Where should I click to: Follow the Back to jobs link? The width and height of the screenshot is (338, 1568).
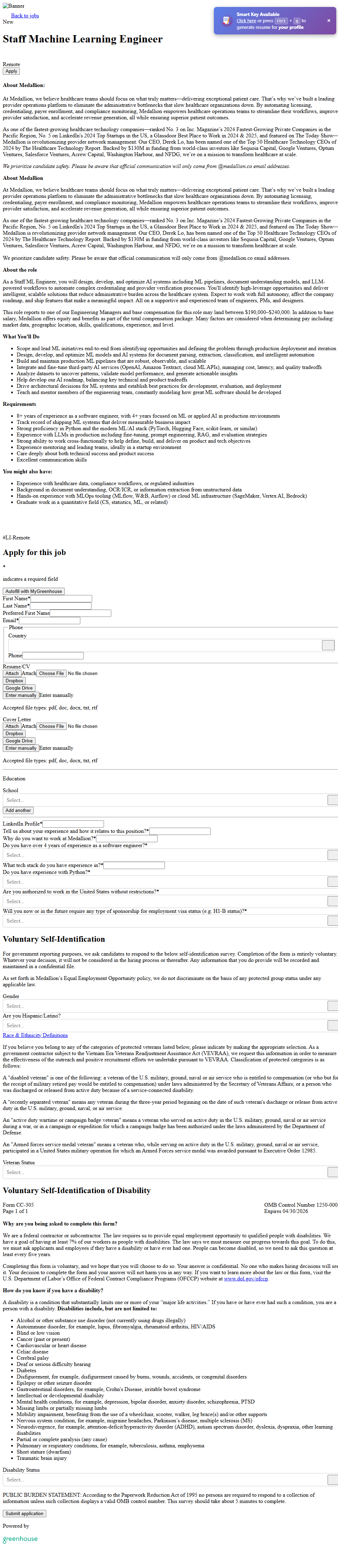coord(25,16)
